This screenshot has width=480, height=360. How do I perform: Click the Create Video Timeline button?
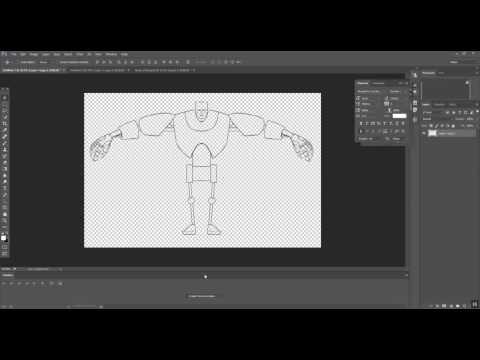pos(202,296)
